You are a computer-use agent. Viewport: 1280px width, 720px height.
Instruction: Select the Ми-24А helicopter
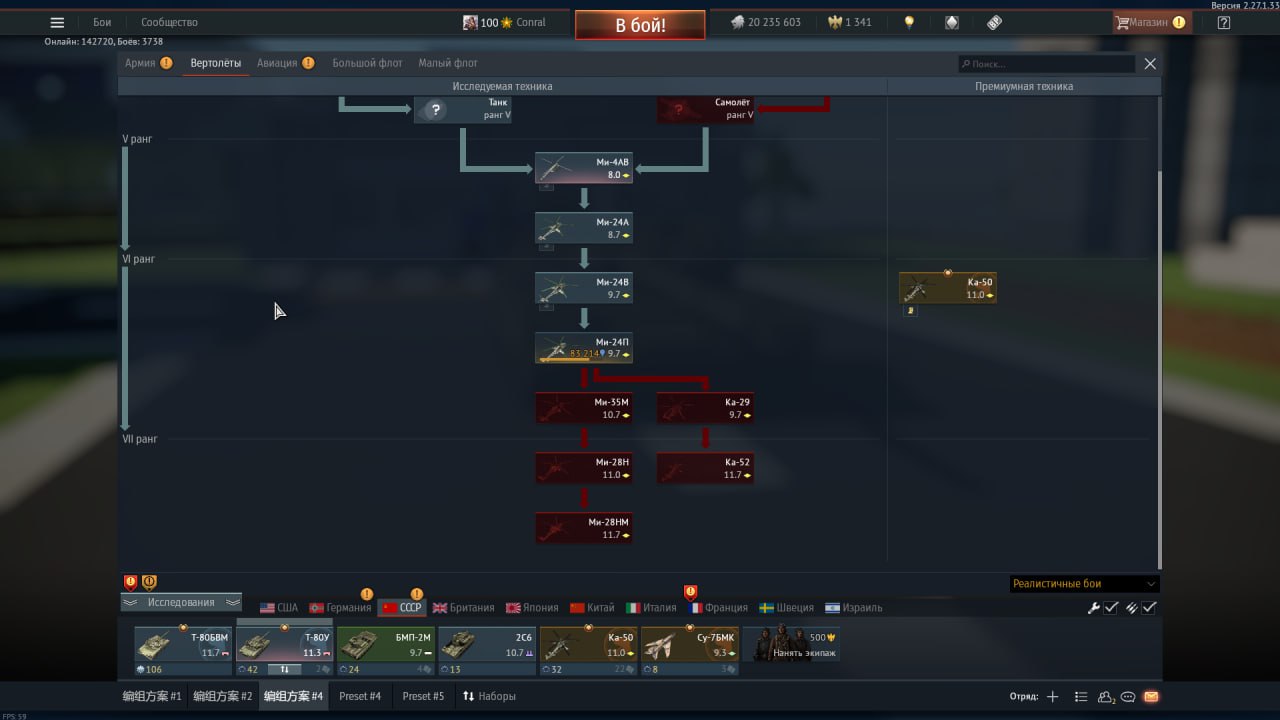[x=584, y=228]
